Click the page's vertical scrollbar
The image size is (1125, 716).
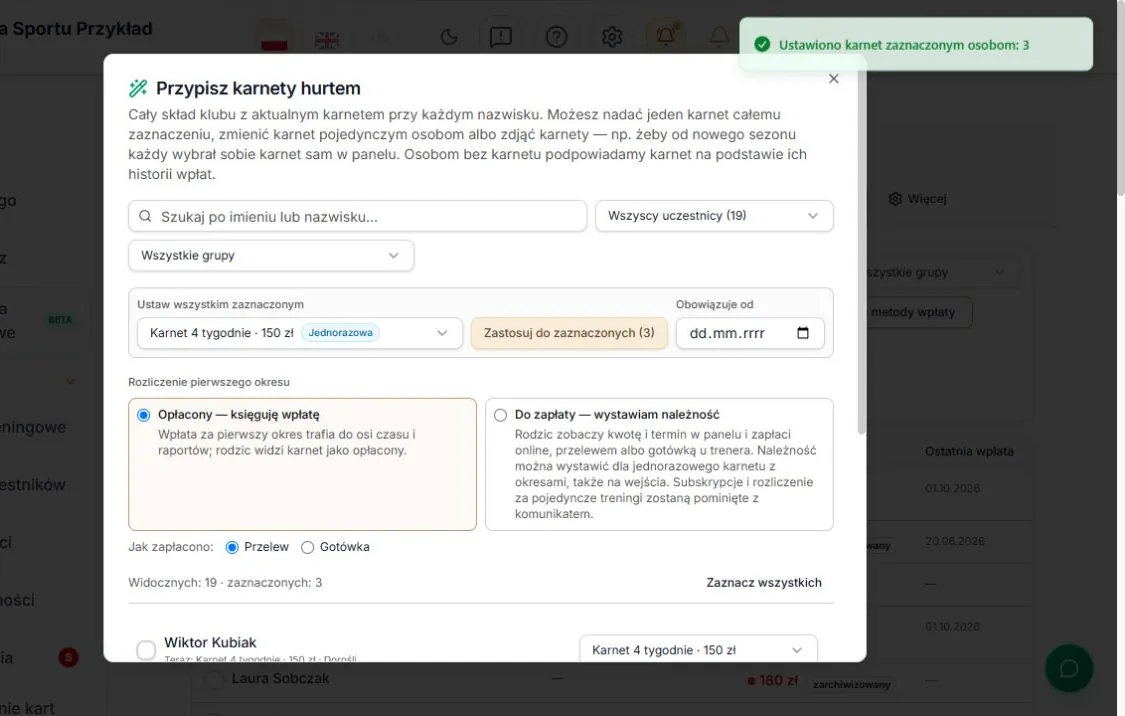[x=1120, y=97]
